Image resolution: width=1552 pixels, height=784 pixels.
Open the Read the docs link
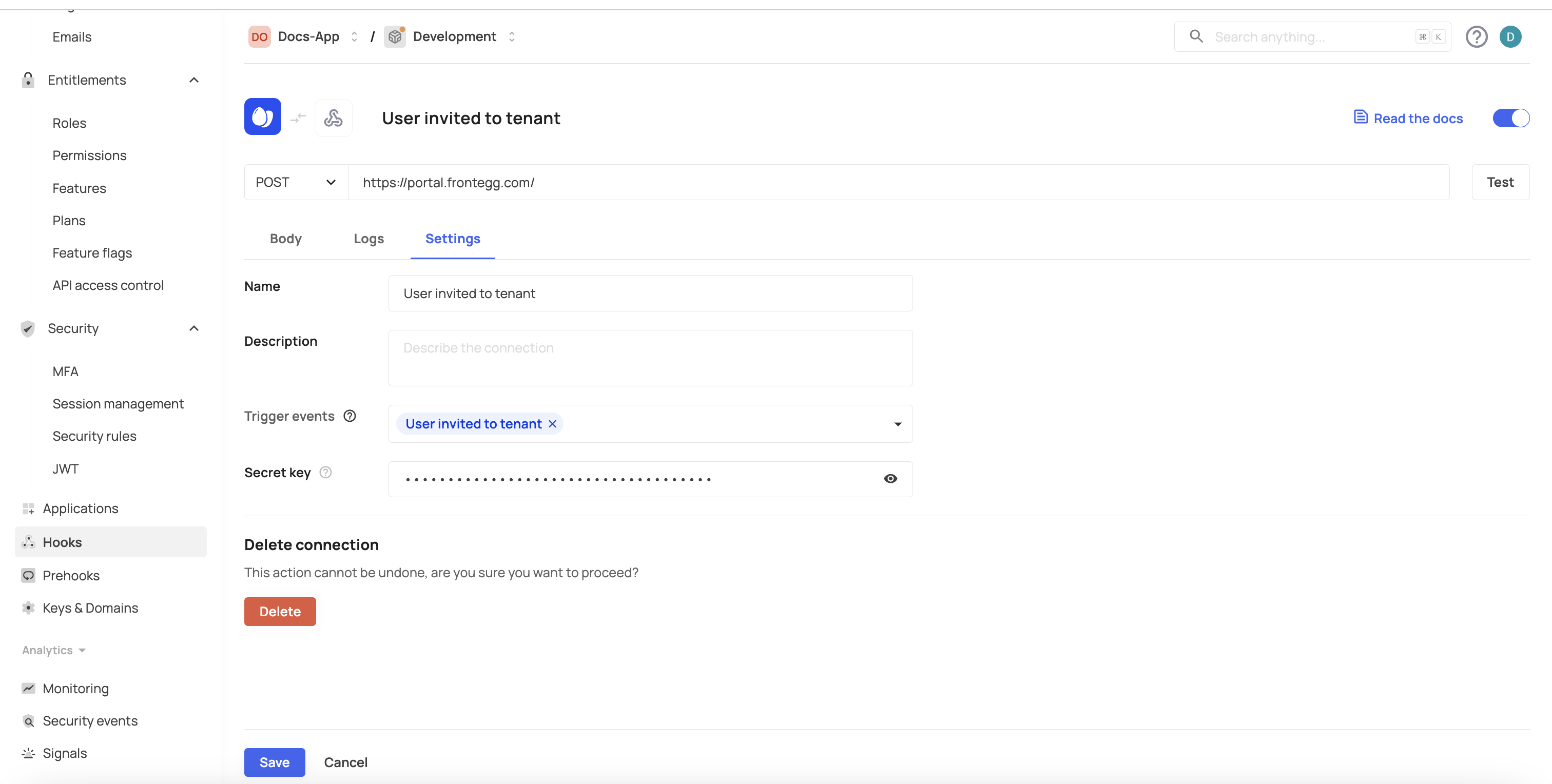1408,118
